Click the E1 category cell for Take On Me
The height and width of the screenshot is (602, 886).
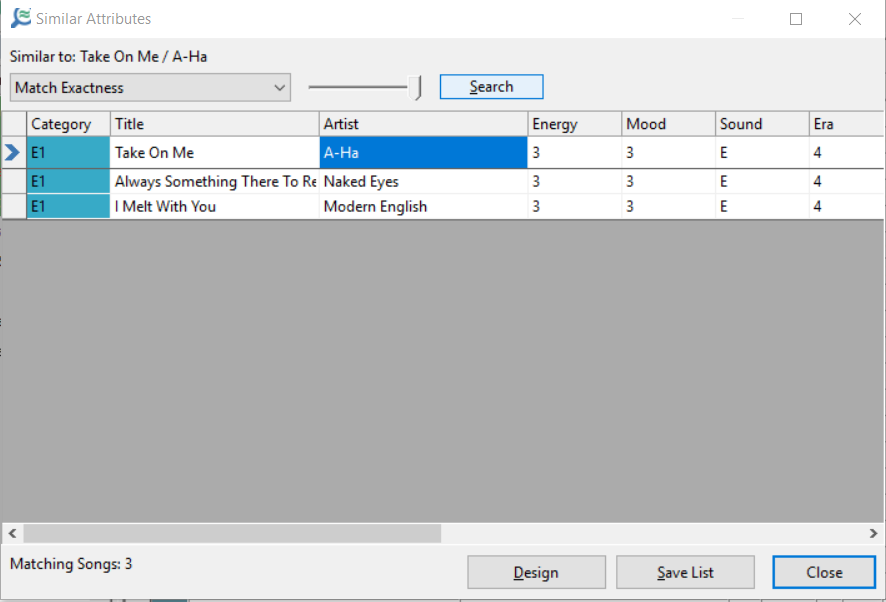68,153
